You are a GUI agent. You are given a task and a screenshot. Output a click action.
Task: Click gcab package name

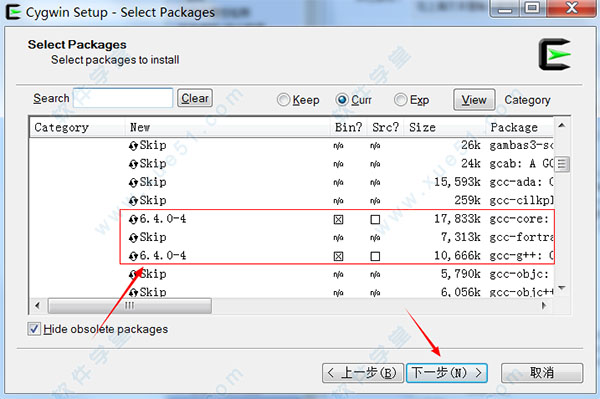click(x=521, y=164)
